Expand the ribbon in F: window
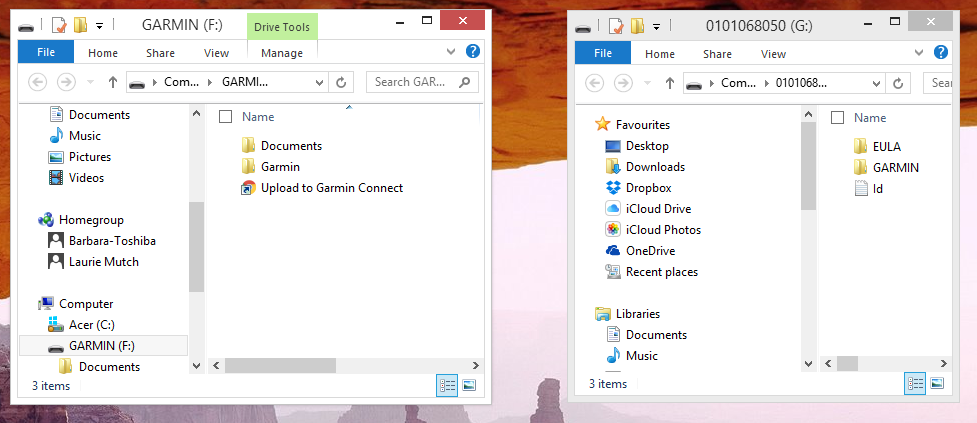The width and height of the screenshot is (977, 423). (453, 52)
